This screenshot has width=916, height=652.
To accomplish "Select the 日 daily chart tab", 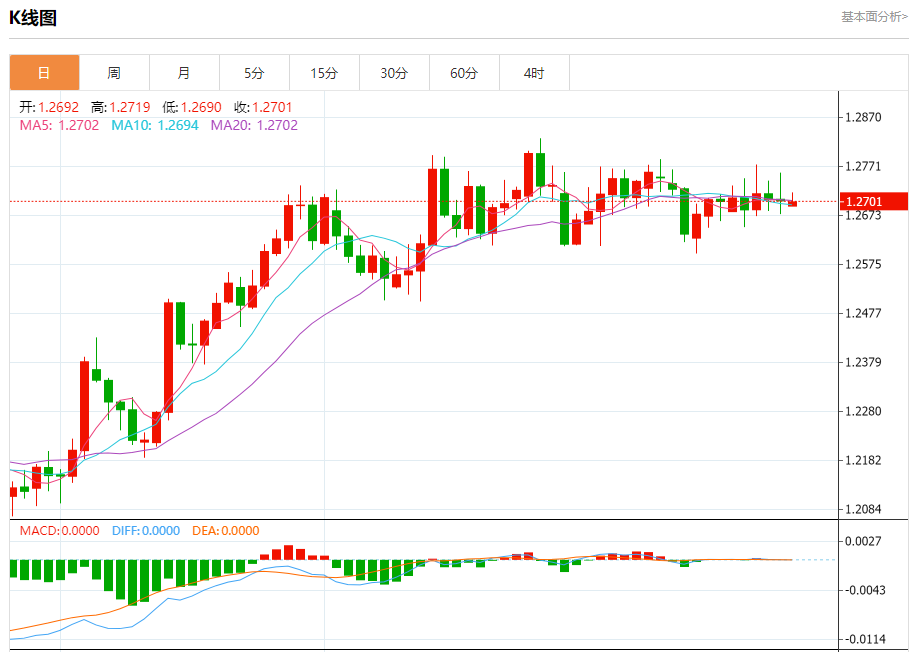I will pyautogui.click(x=44, y=73).
